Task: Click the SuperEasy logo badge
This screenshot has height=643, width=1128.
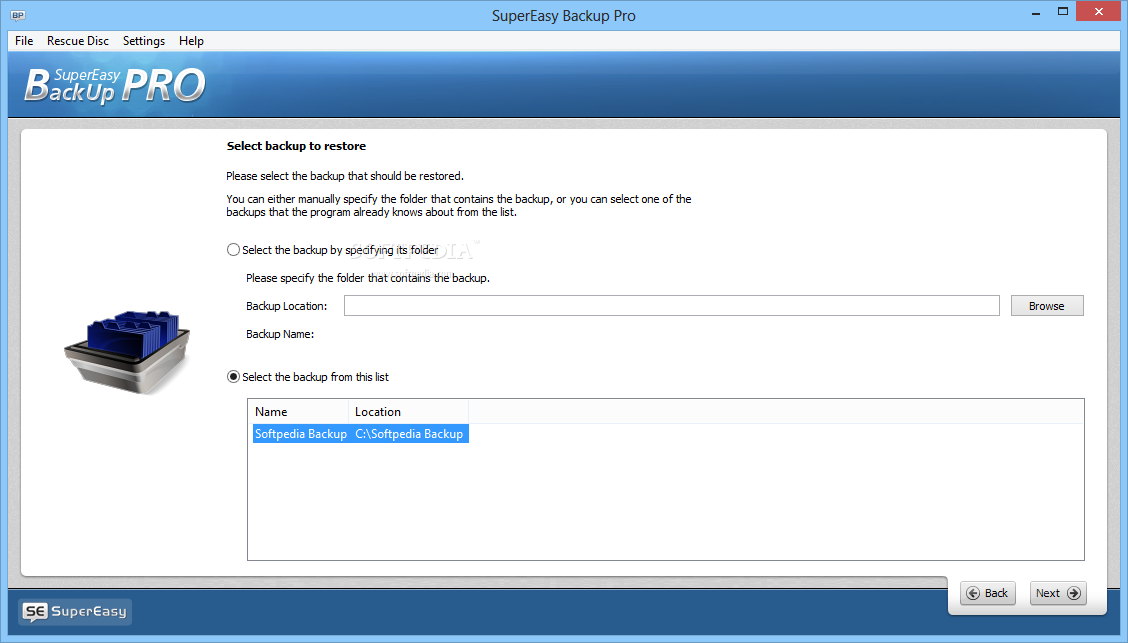Action: 75,611
